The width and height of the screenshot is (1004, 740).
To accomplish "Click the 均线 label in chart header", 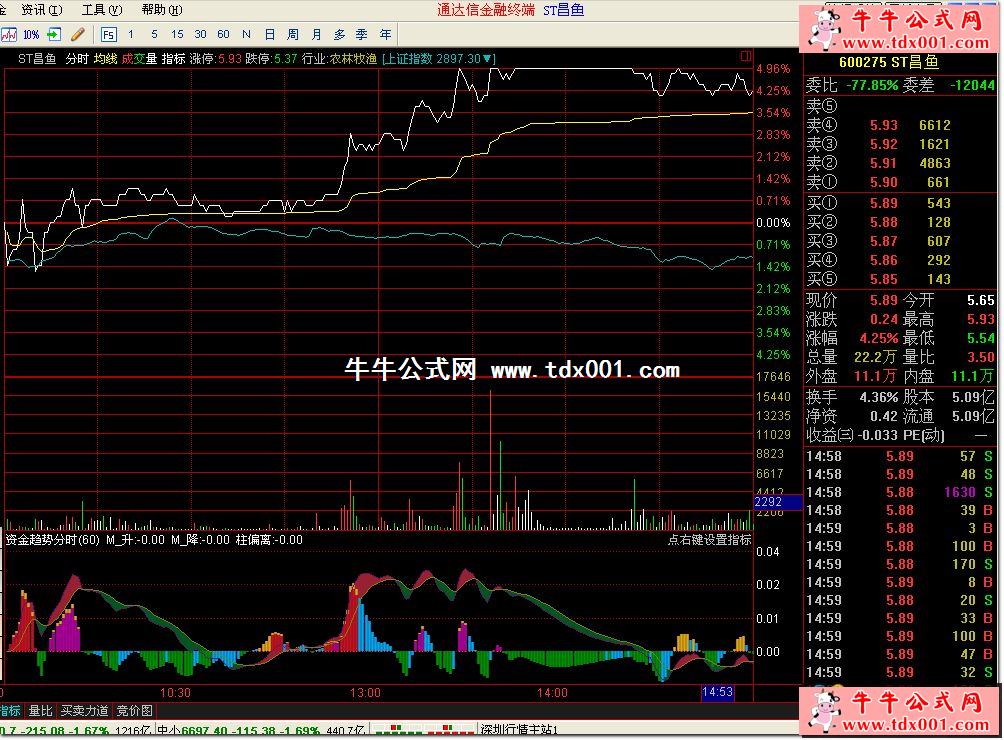I will (x=106, y=59).
